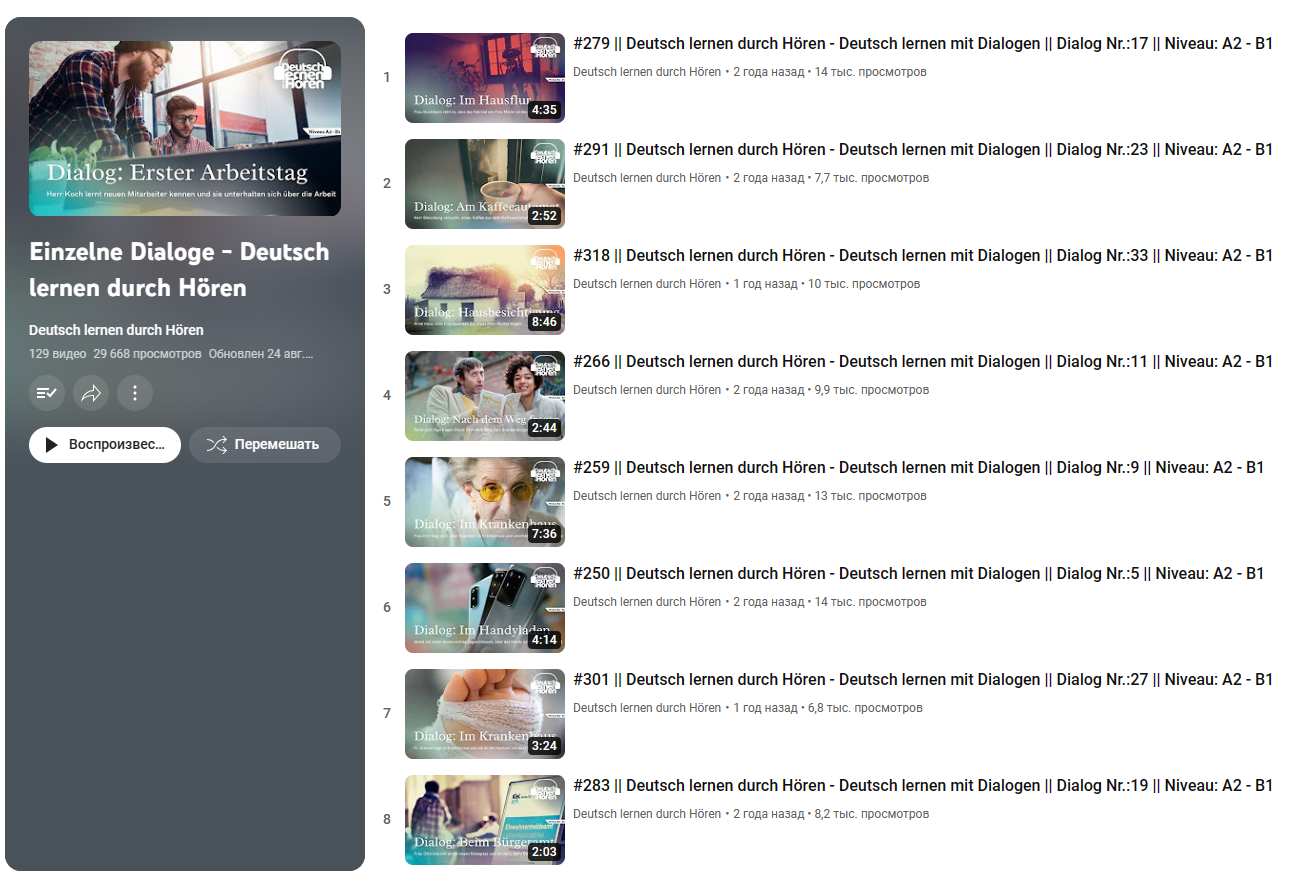Click the save playlist icon
Image resolution: width=1291 pixels, height=880 pixels.
click(47, 393)
